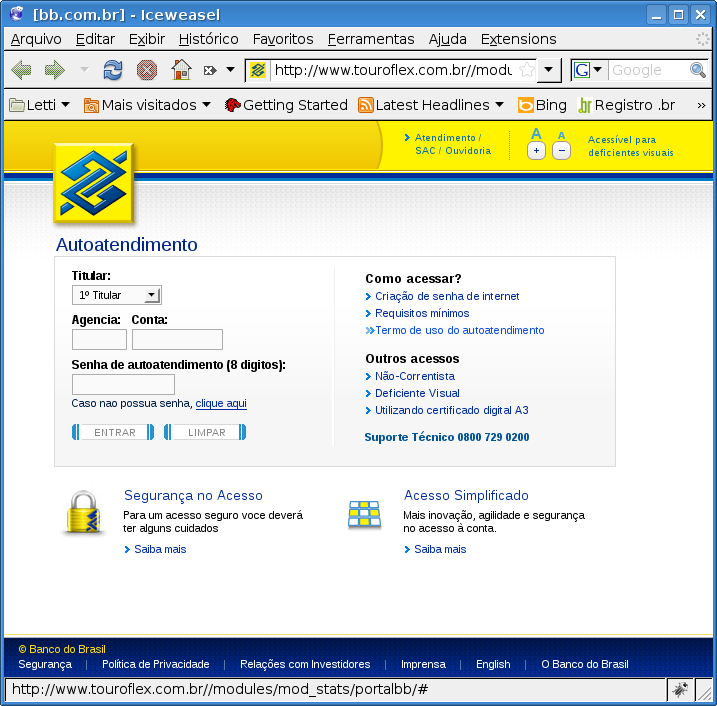Open Acessível para deficientes visuais link
The height and width of the screenshot is (706, 717).
coord(631,146)
